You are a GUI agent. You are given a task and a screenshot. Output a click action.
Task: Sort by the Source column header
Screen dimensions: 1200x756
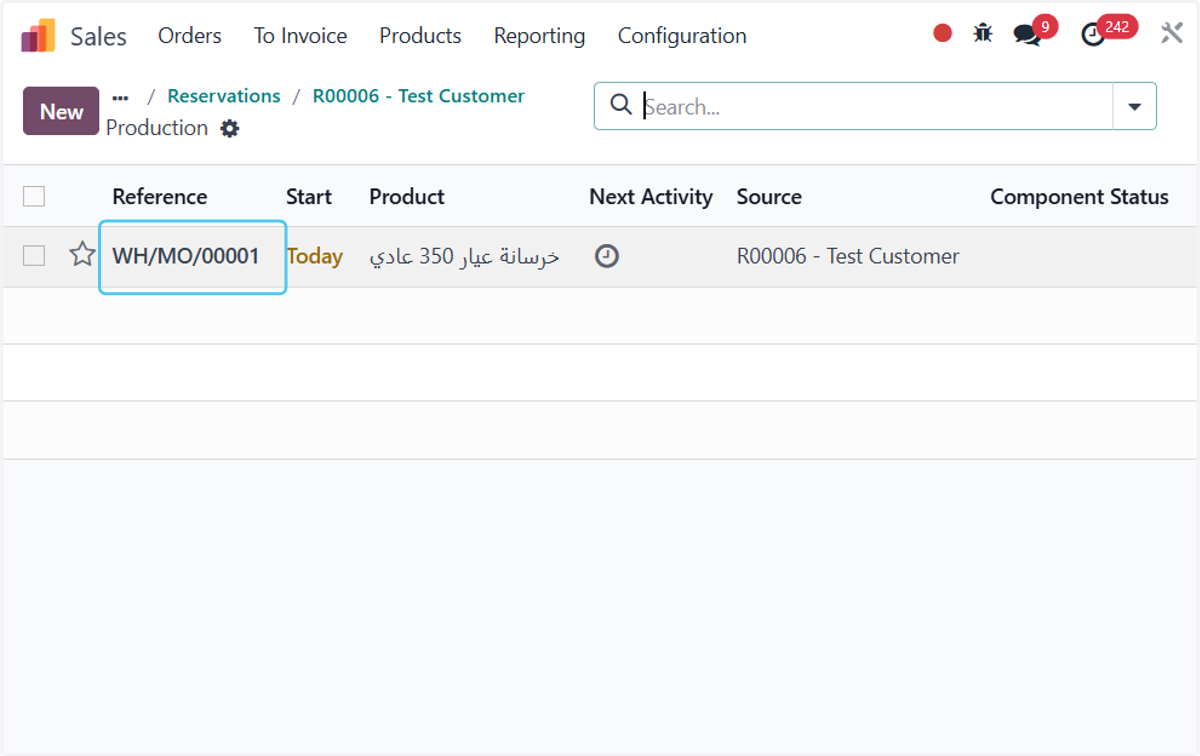[769, 197]
